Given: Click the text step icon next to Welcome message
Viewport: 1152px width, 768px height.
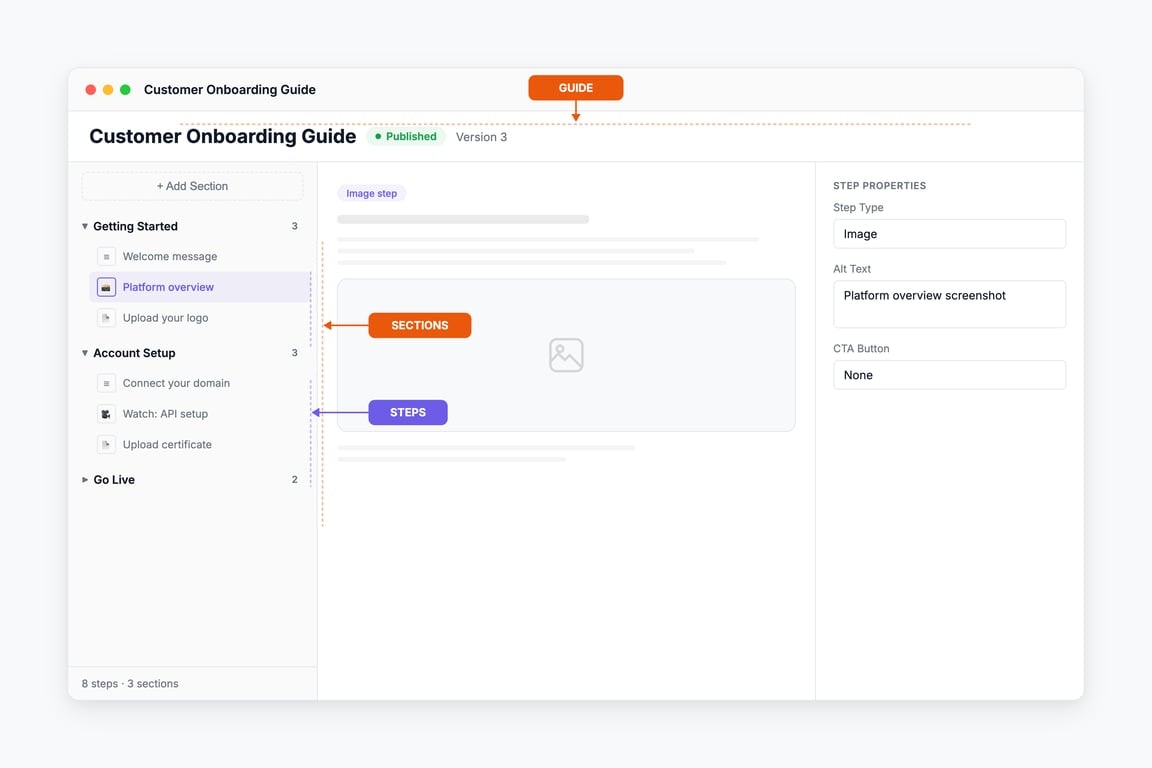Looking at the screenshot, I should click(x=106, y=256).
